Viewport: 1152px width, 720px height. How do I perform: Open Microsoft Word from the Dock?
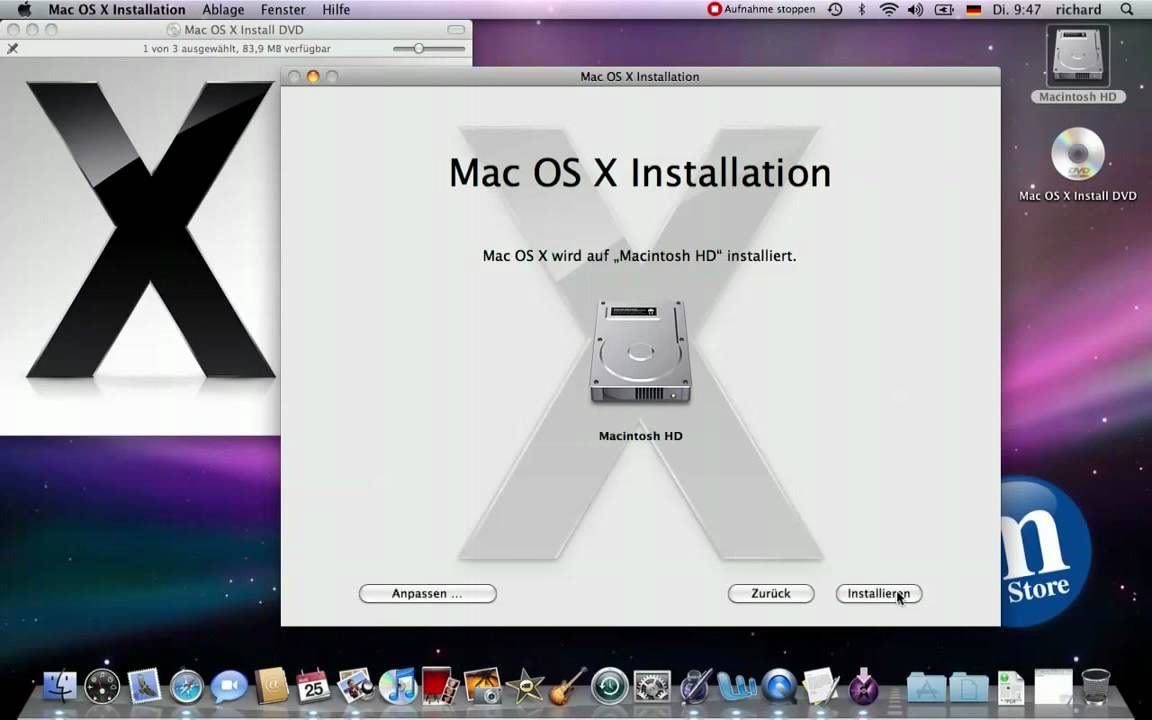click(x=737, y=687)
